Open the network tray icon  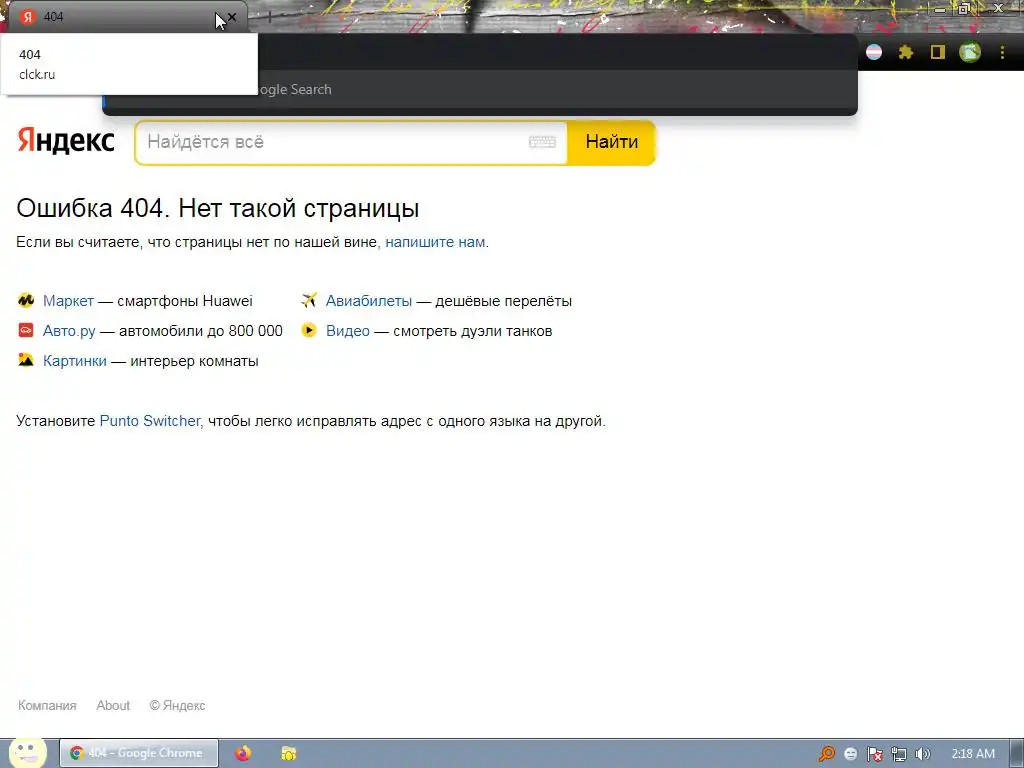(899, 754)
